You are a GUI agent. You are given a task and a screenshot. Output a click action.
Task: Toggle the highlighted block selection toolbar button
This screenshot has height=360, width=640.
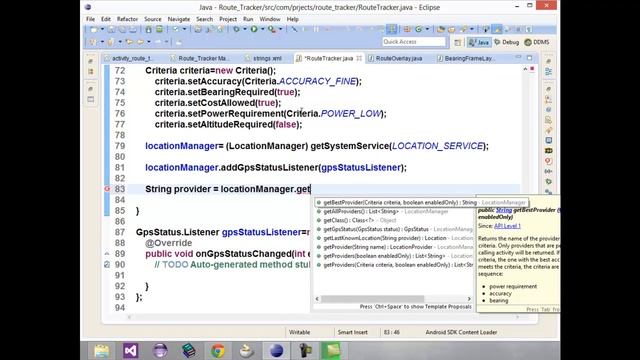coord(391,29)
